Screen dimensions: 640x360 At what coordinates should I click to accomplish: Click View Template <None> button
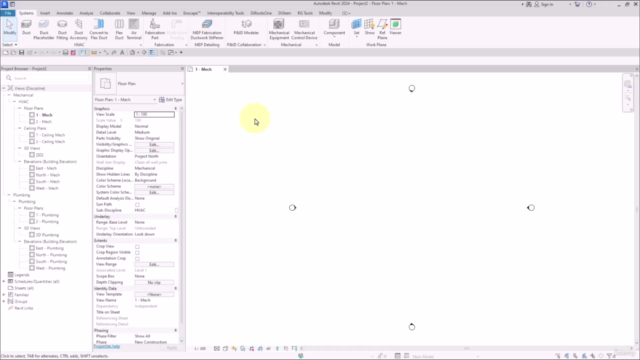pyautogui.click(x=154, y=294)
